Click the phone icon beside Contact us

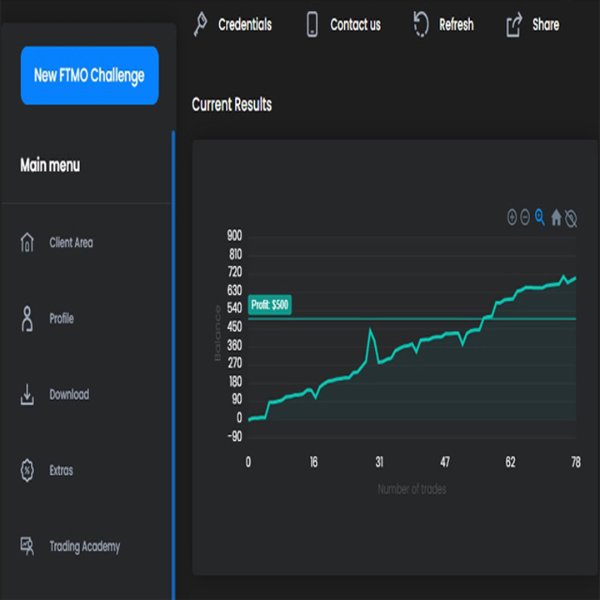[312, 24]
